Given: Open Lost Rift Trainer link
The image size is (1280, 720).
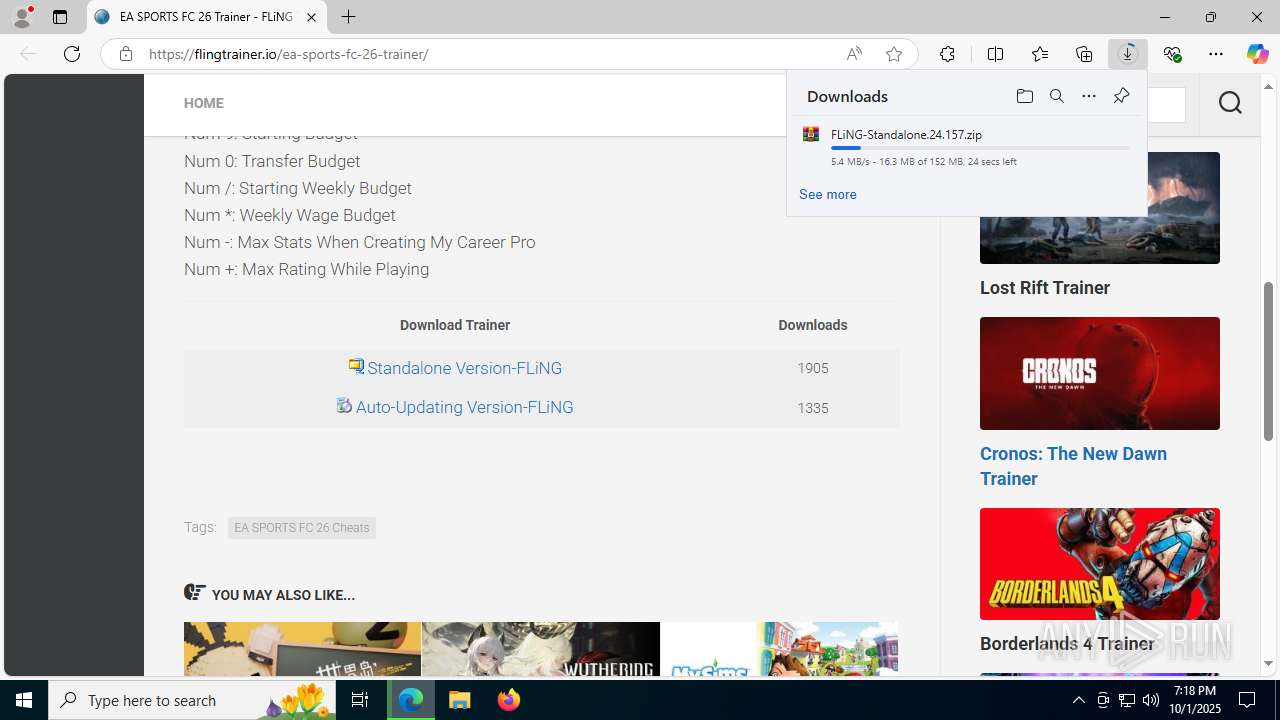Looking at the screenshot, I should [1045, 288].
